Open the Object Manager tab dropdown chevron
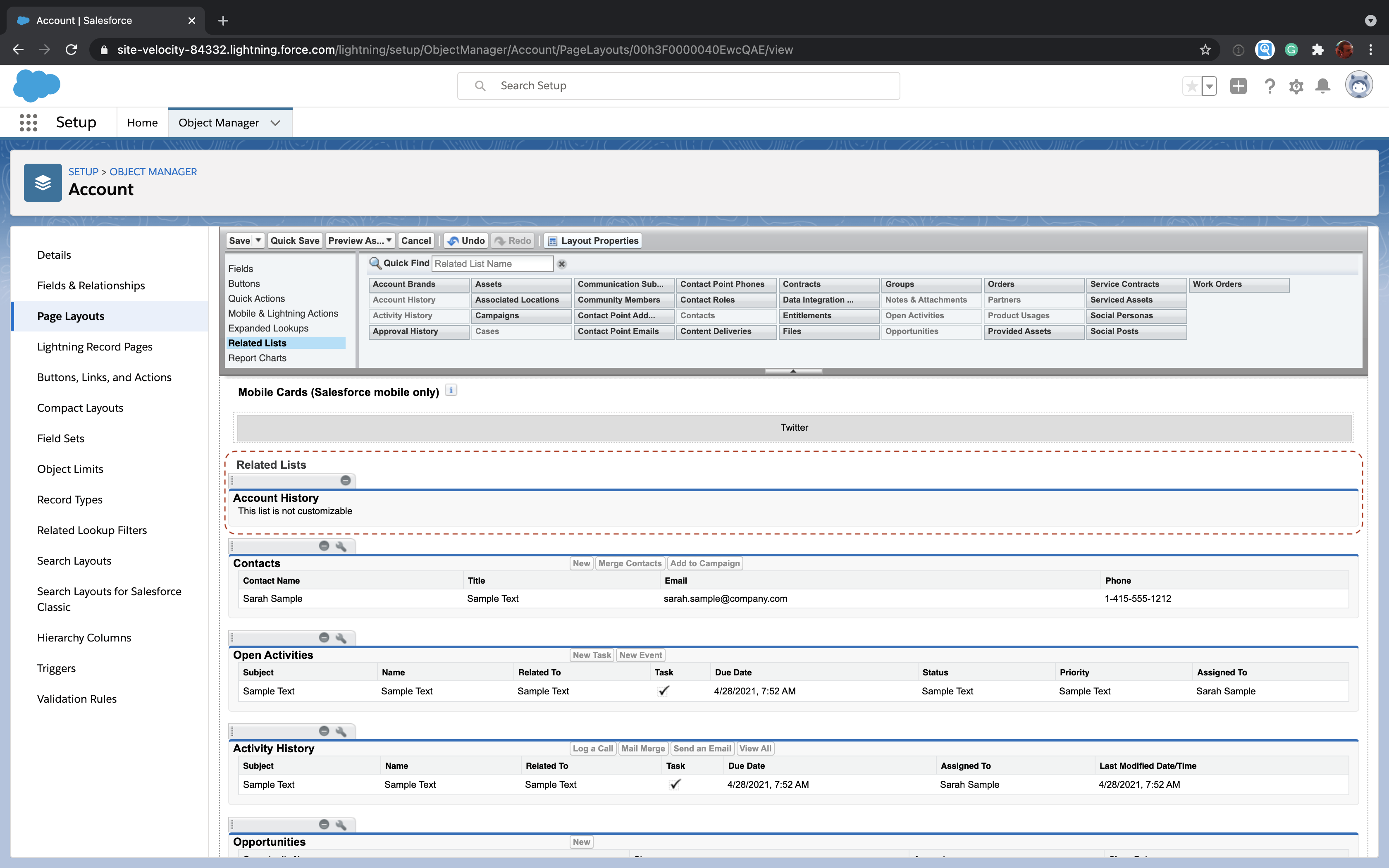1389x868 pixels. pyautogui.click(x=275, y=123)
